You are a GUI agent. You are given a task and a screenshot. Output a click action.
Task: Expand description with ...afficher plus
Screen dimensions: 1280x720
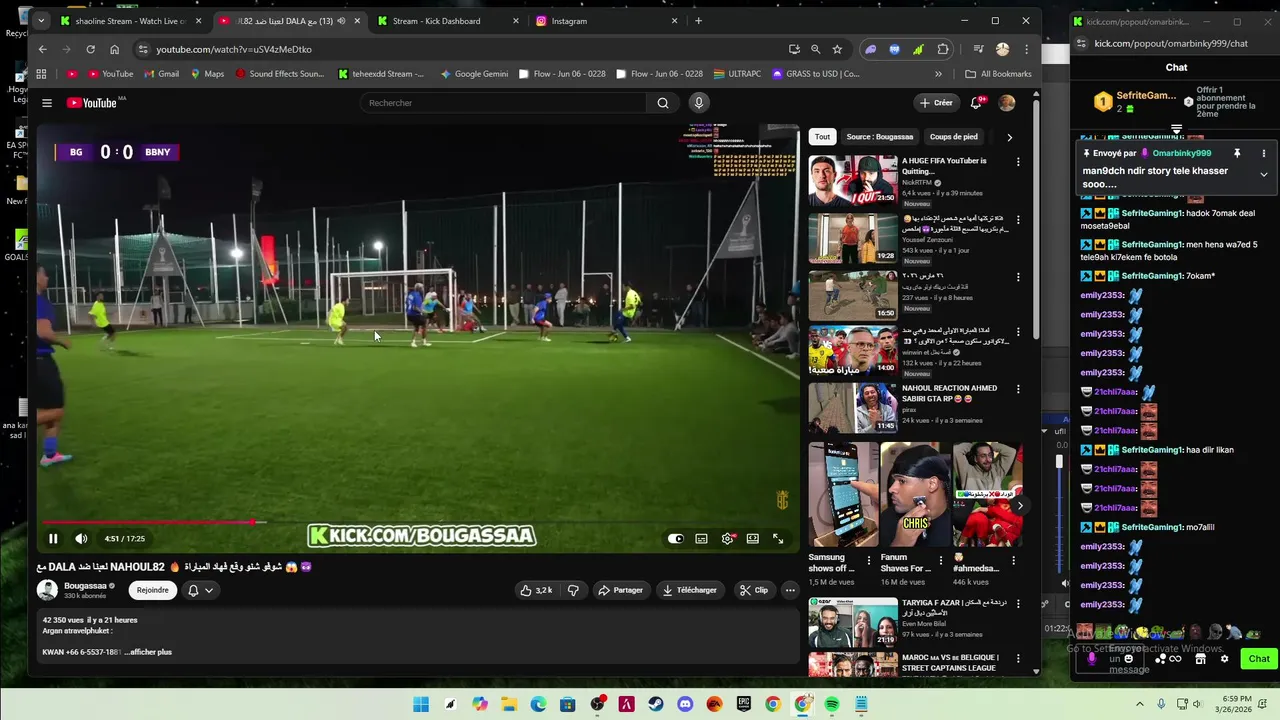point(148,652)
